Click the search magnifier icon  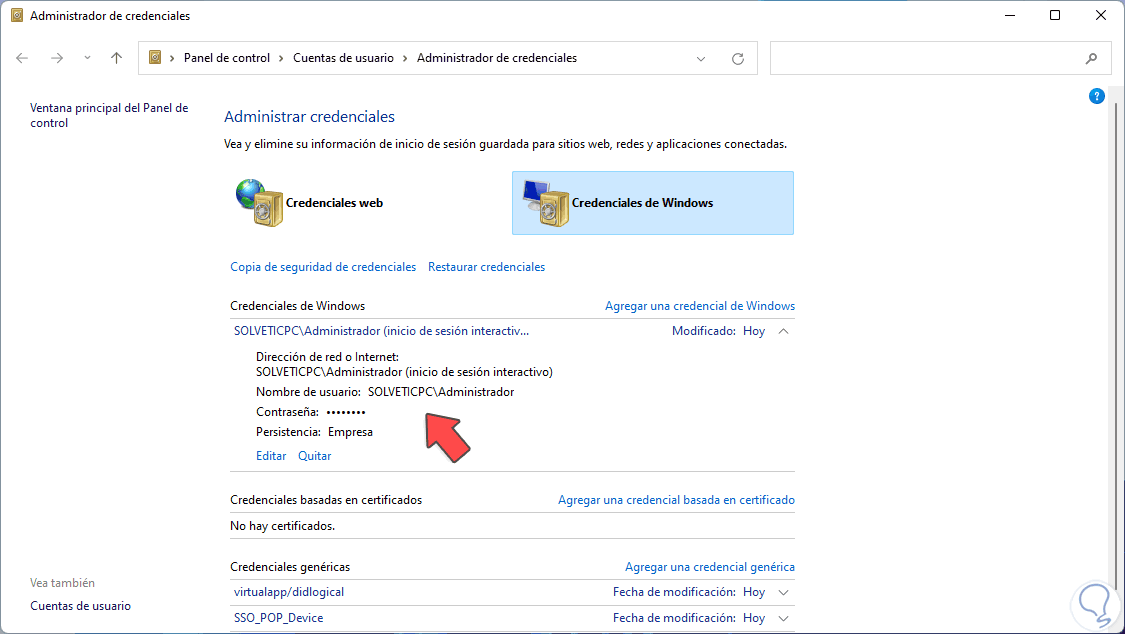[1091, 59]
